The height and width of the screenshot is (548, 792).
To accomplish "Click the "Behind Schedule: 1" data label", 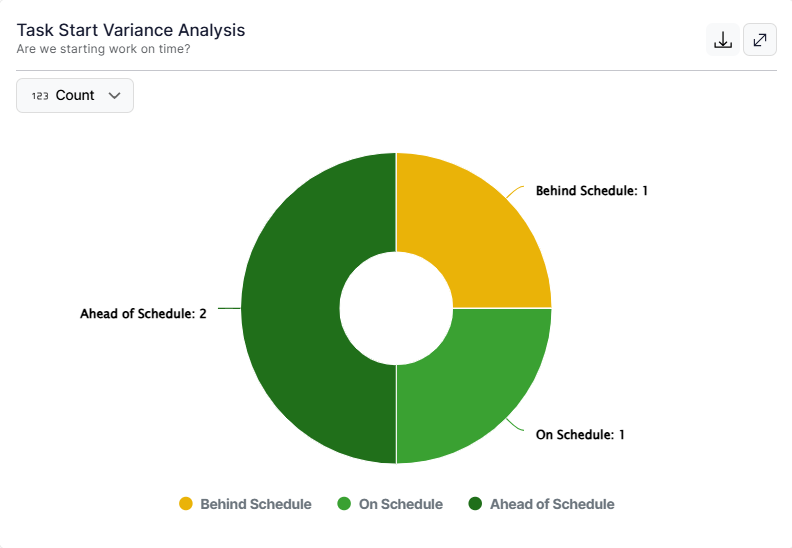I will pyautogui.click(x=591, y=190).
